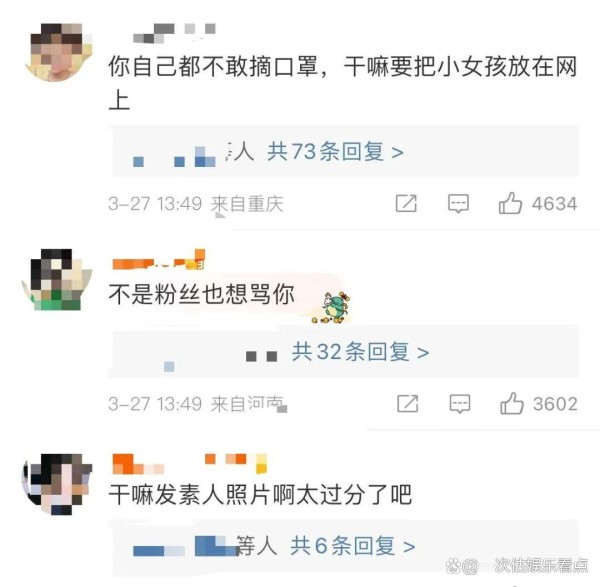Open third commenter's avatar profile

57,484
